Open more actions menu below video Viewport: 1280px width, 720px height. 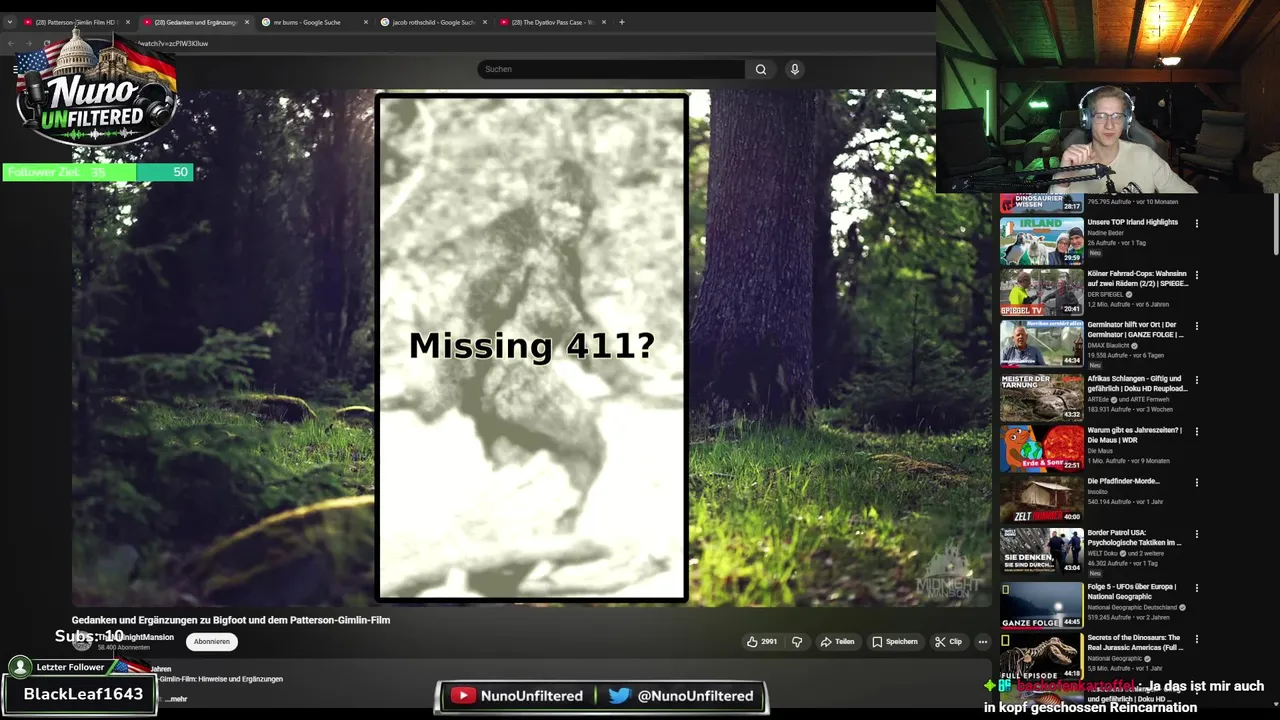coord(983,642)
